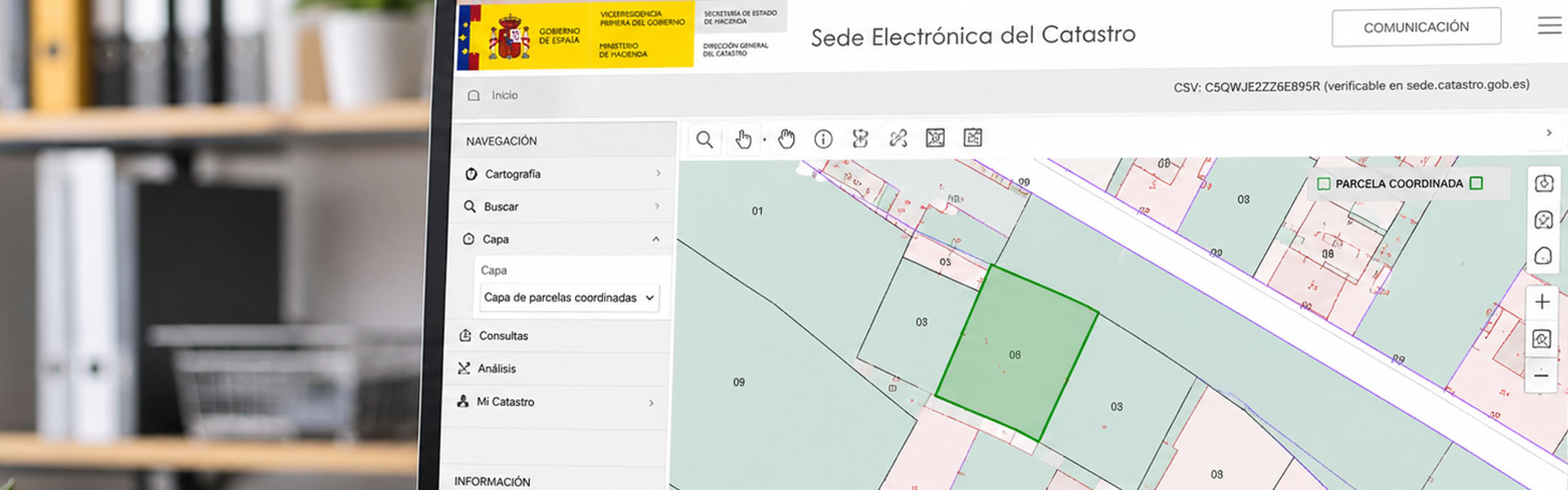Click the minus zoom-out button
Screen dimensions: 1568x490
[1540, 376]
